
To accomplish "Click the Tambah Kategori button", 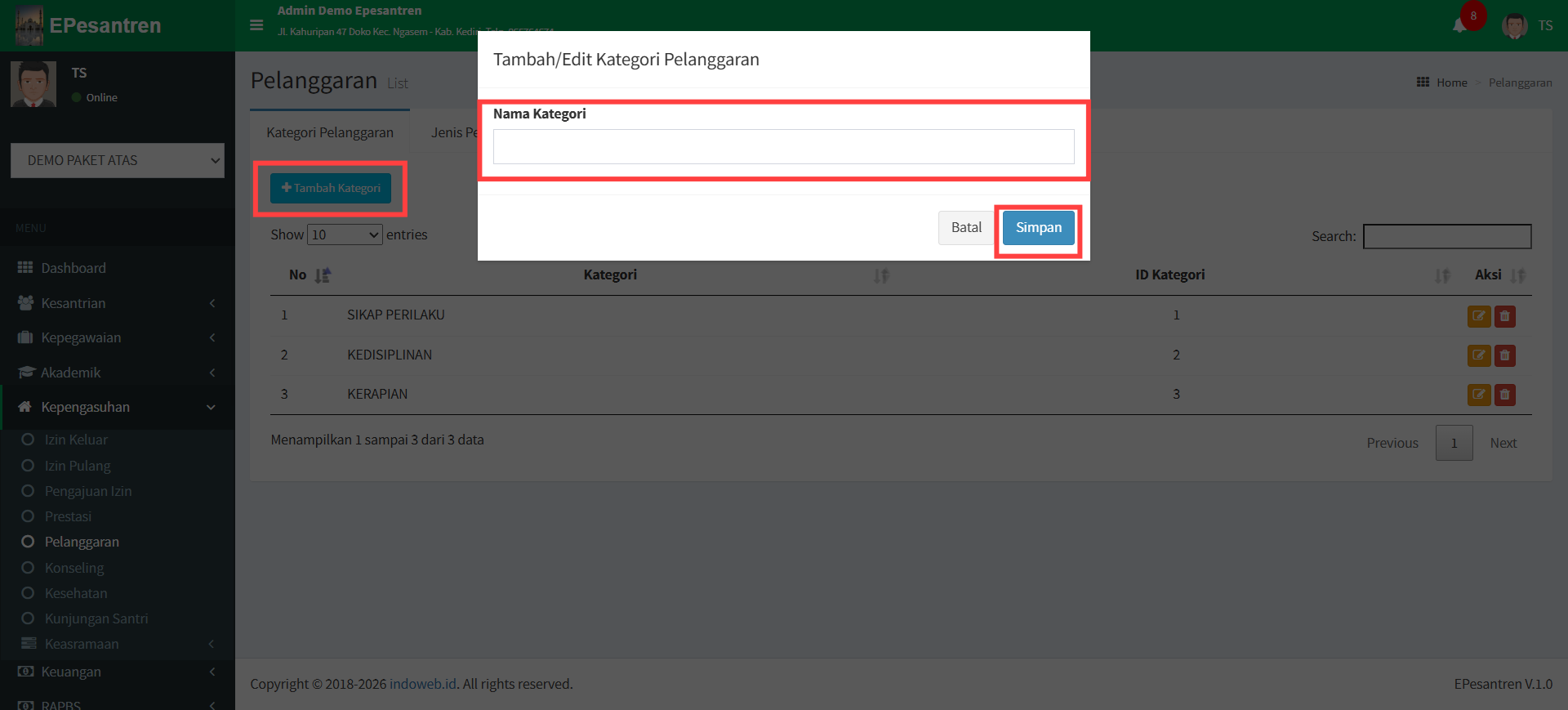I will pos(331,188).
